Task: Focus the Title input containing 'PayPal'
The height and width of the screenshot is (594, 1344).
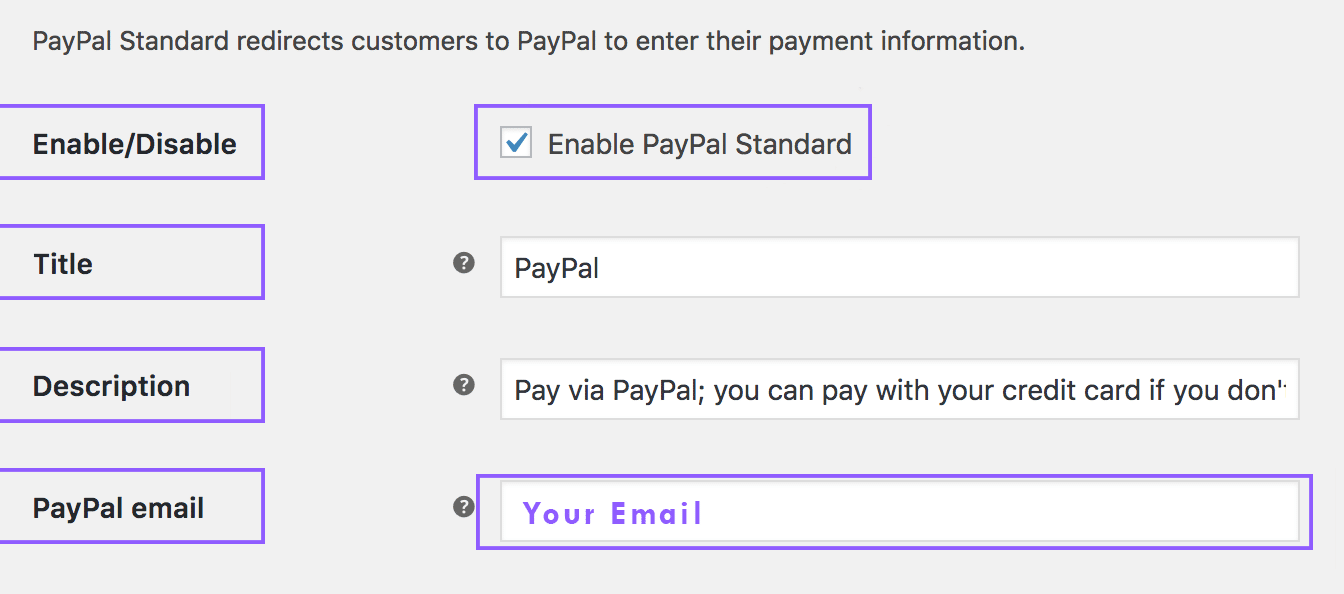Action: point(899,267)
